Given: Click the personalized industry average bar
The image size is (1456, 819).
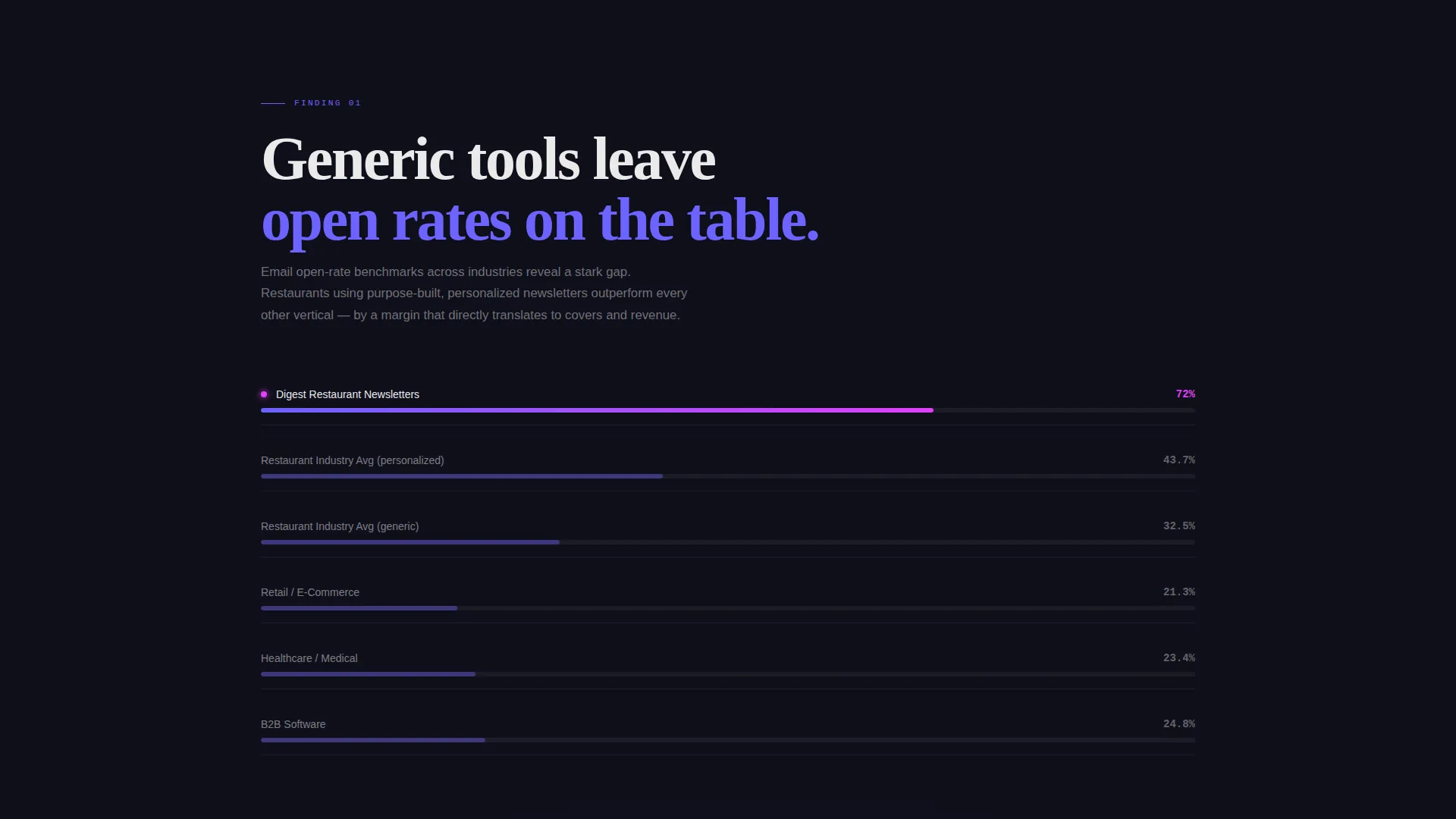Looking at the screenshot, I should point(728,476).
